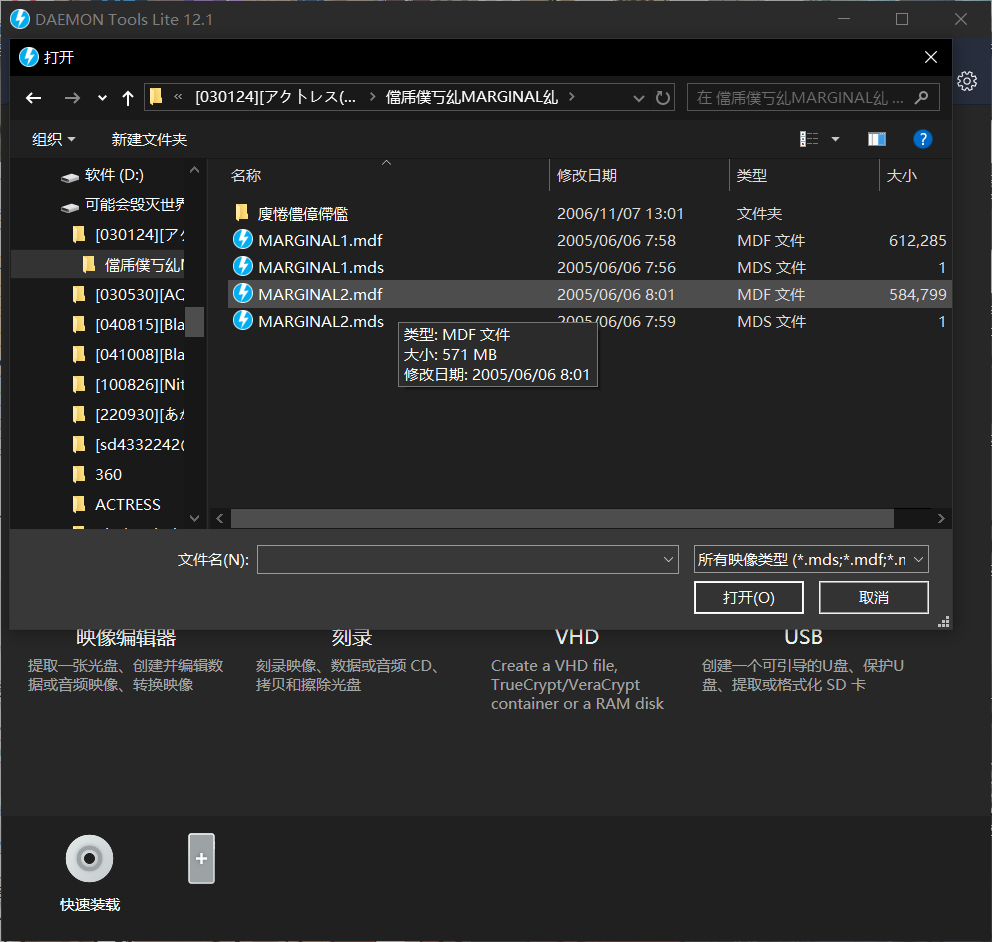Open DAEMON Tools settings gear

(967, 81)
